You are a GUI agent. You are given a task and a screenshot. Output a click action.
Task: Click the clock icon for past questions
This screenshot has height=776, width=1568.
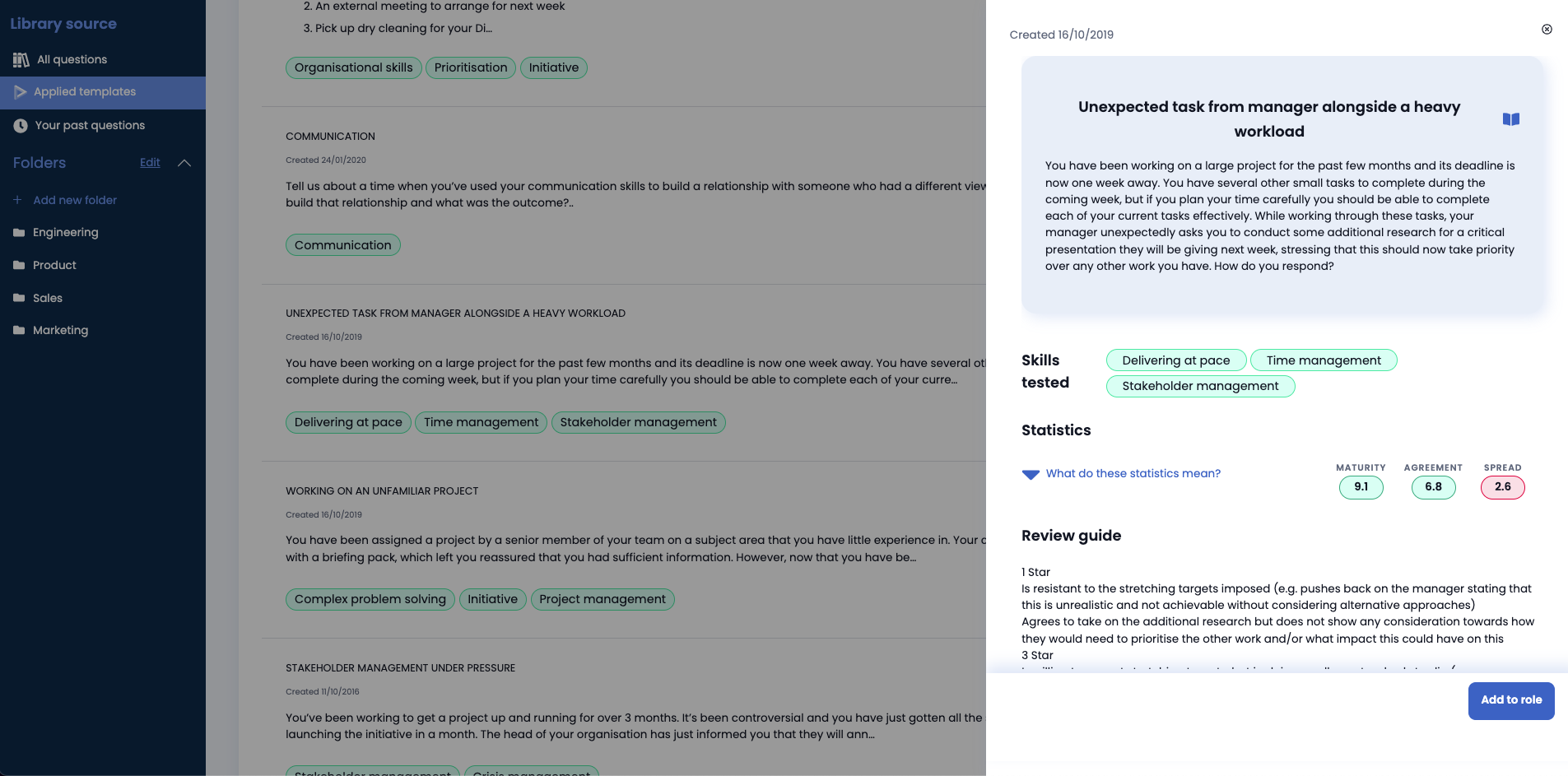[21, 126]
